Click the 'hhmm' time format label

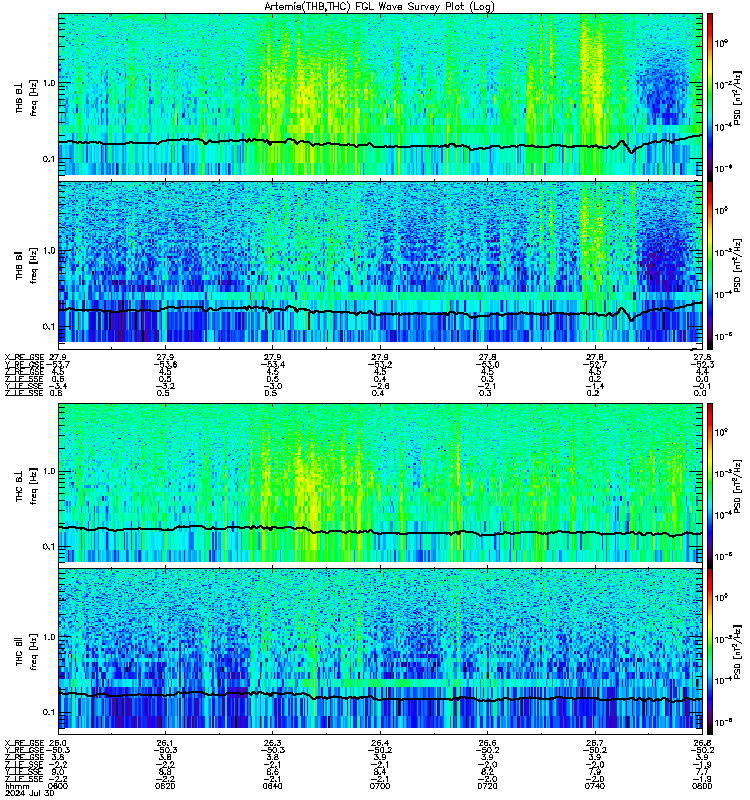(16, 786)
